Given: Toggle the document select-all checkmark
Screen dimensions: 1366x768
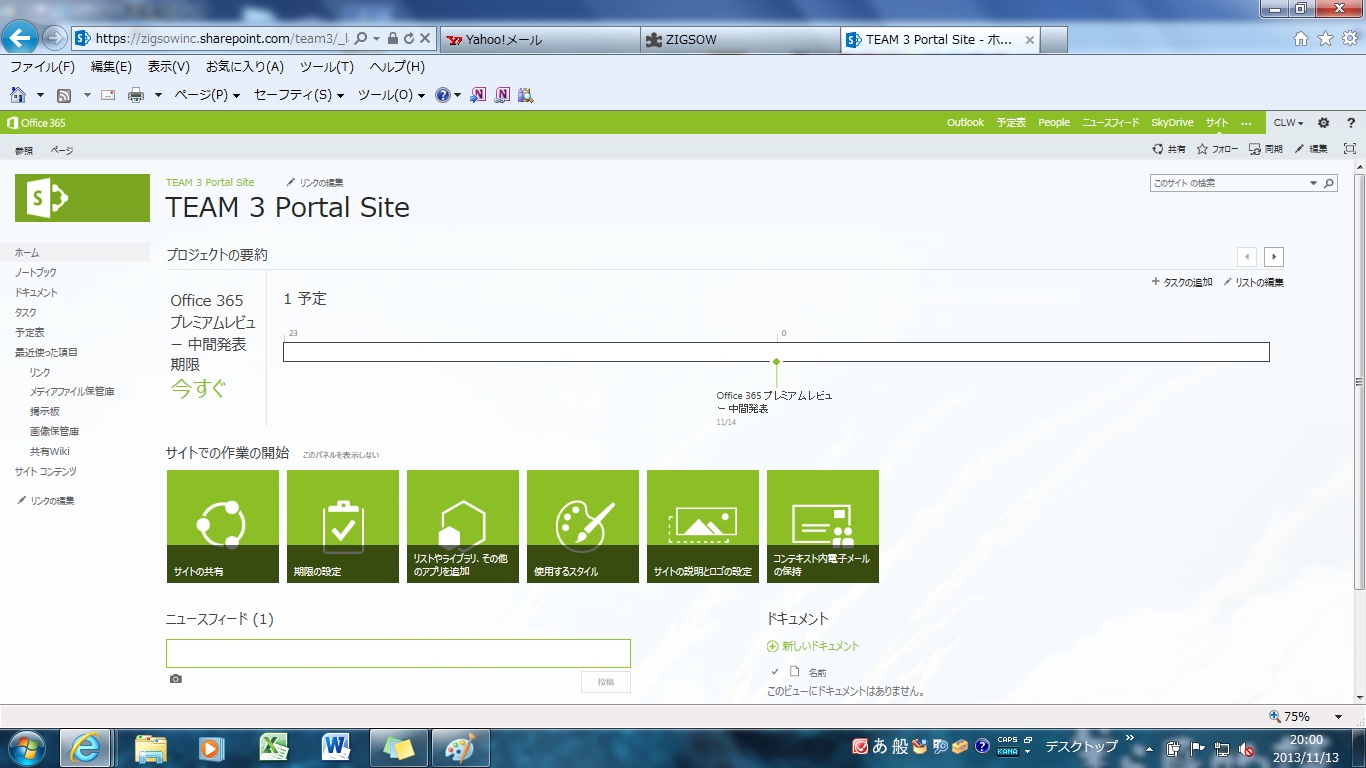Looking at the screenshot, I should (774, 672).
